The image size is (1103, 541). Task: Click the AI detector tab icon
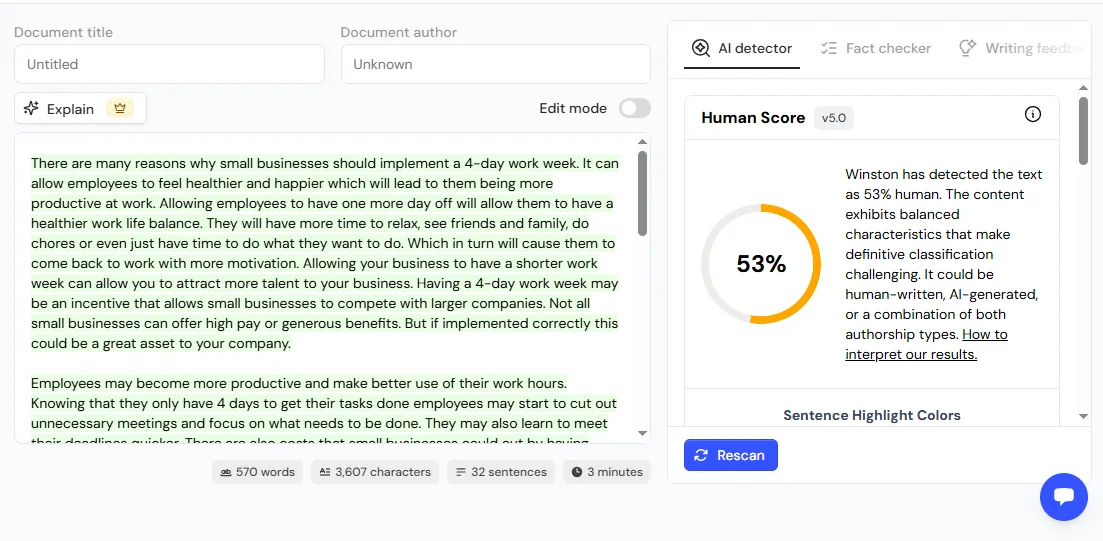[701, 48]
